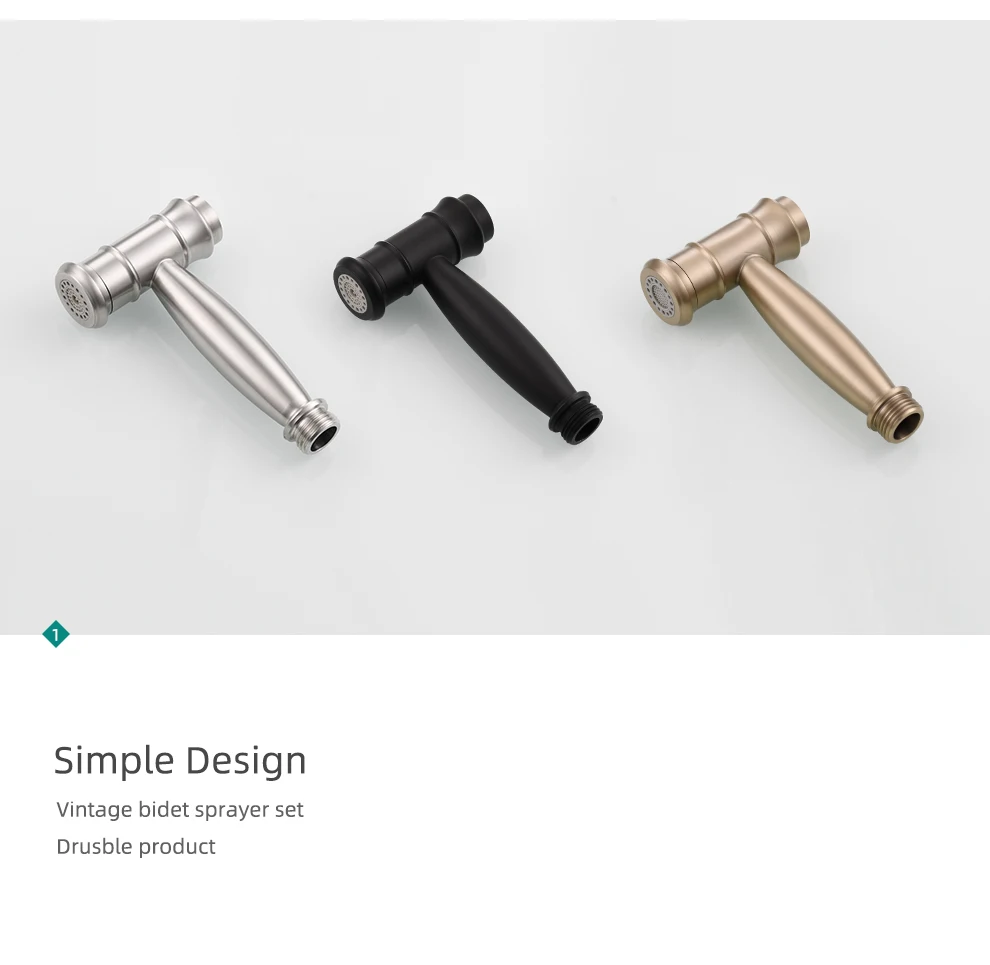Select the matte black sprayer spray nozzle
The width and height of the screenshot is (990, 965).
[351, 290]
